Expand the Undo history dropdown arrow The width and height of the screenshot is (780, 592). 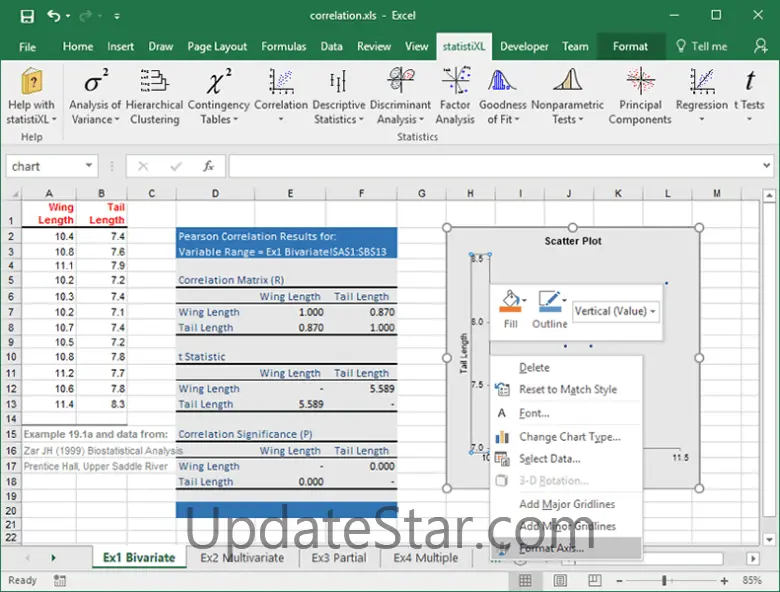click(68, 16)
